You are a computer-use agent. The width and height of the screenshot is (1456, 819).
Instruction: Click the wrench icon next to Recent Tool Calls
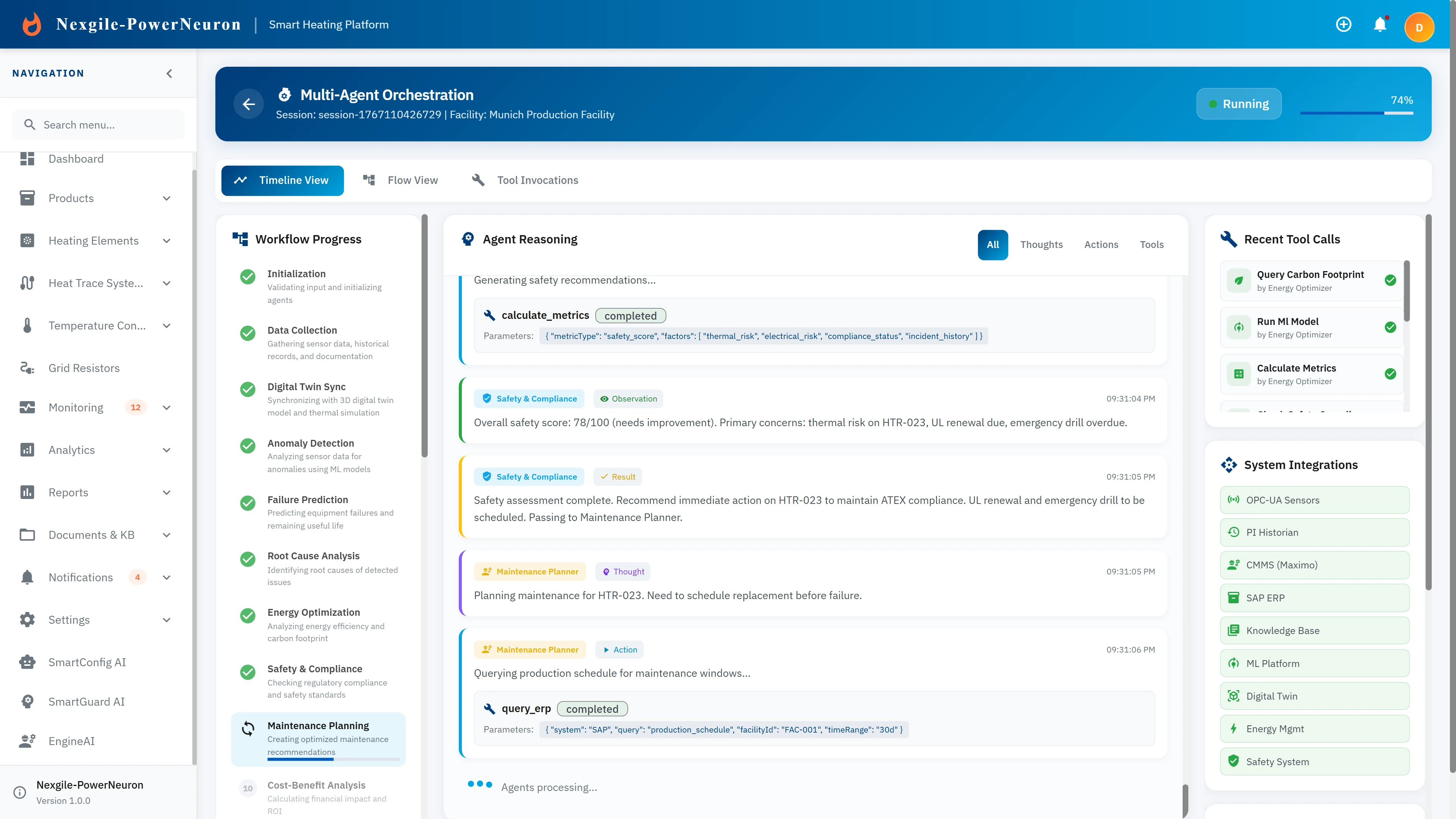[x=1229, y=238]
